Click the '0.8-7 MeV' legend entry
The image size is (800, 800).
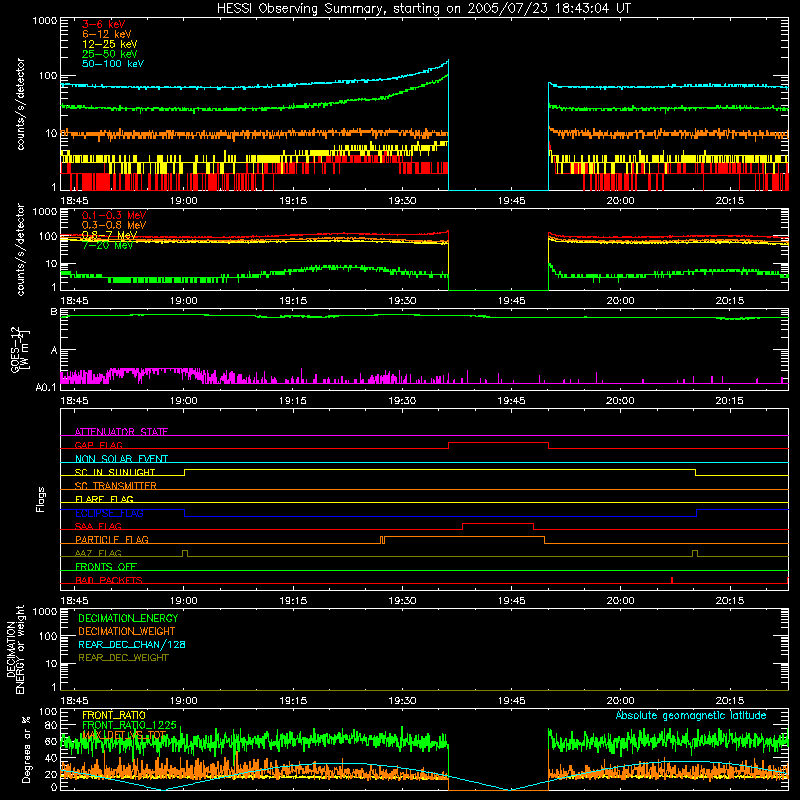109,235
